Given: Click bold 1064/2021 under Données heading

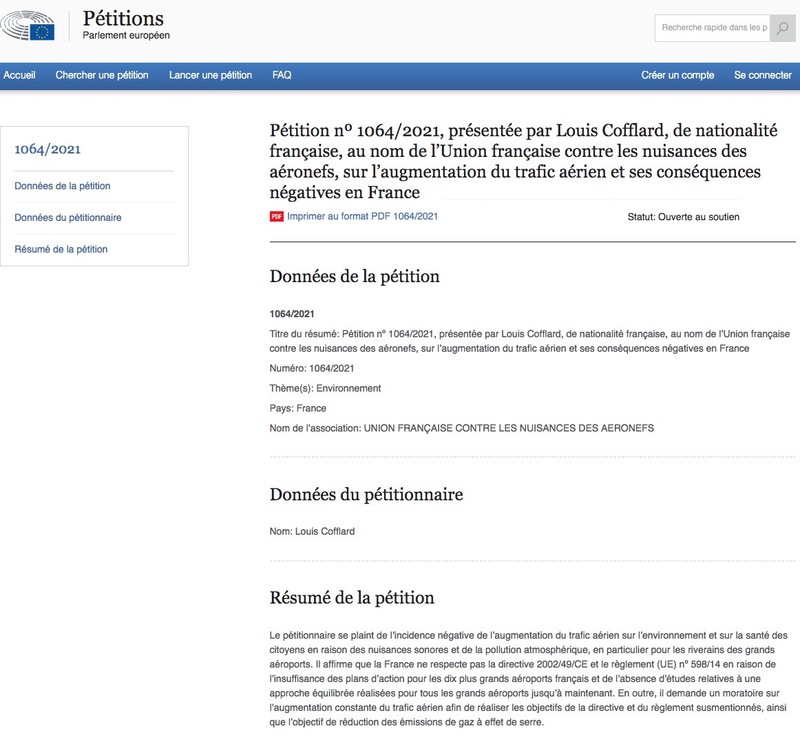Looking at the screenshot, I should click(x=292, y=314).
